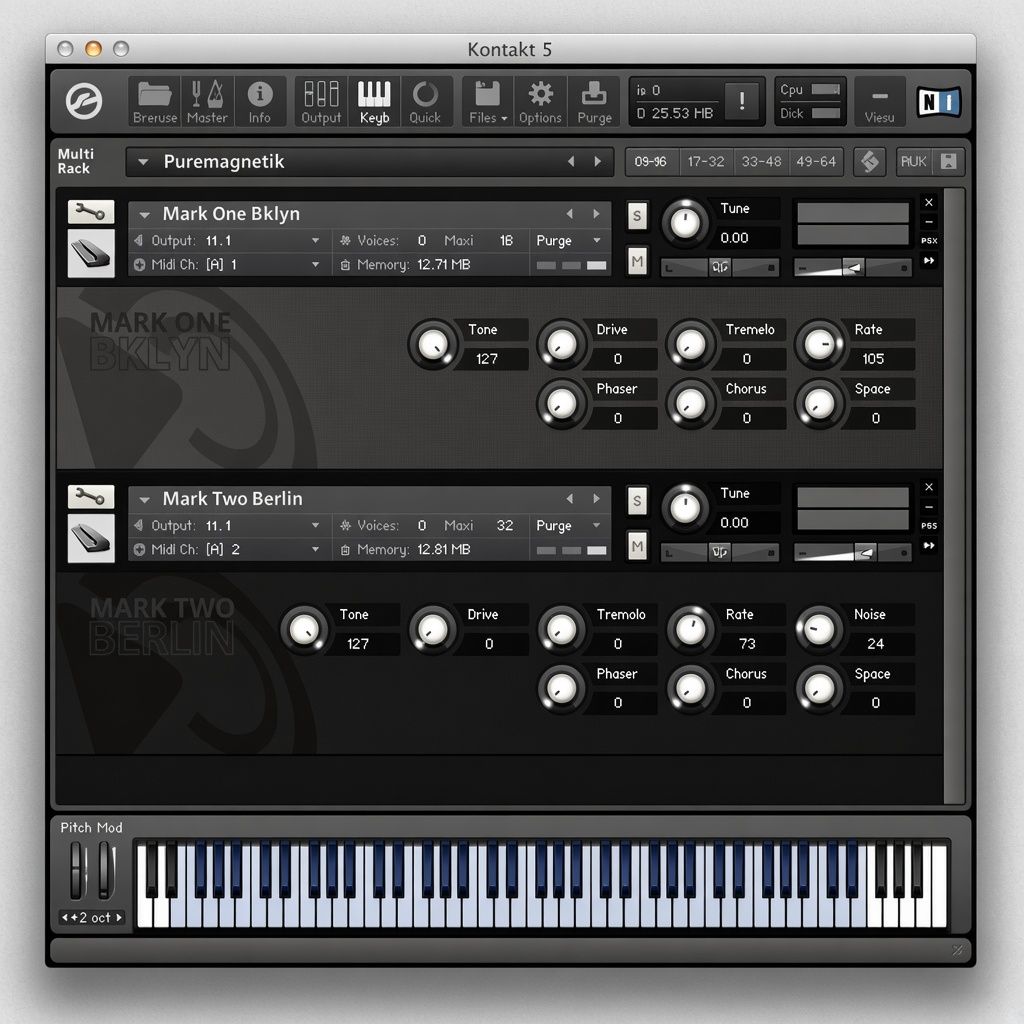Open Mark Two Berlin instrument name dropdown
1024x1024 pixels.
click(x=144, y=500)
